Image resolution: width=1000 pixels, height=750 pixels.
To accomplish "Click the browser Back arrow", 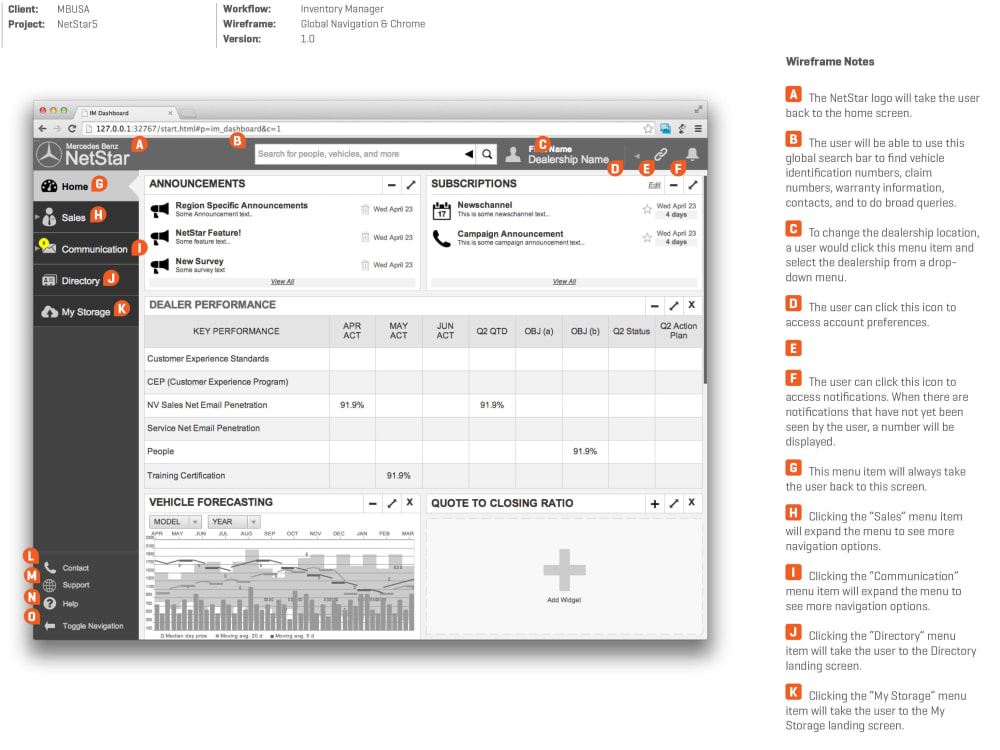I will click(43, 129).
